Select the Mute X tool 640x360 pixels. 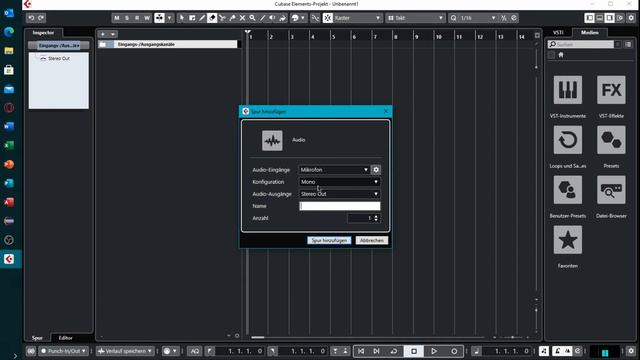tap(242, 18)
